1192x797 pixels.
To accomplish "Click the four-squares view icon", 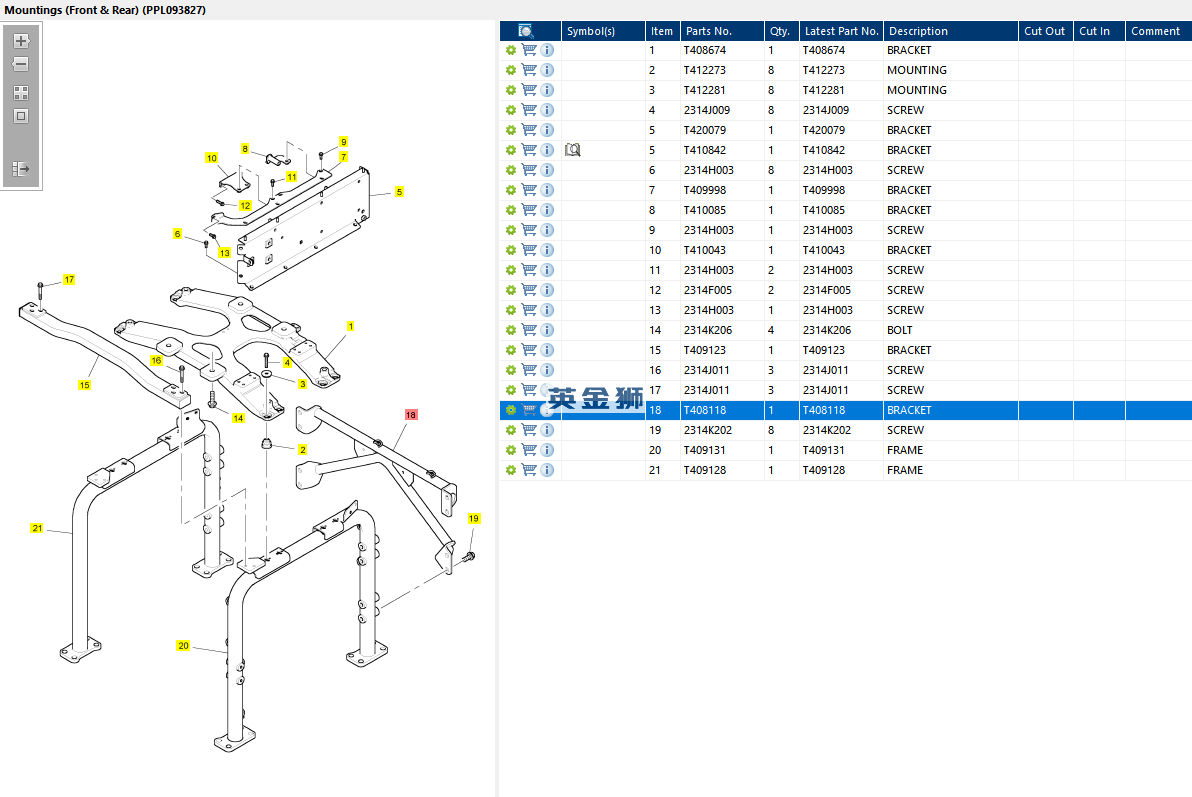I will (21, 93).
